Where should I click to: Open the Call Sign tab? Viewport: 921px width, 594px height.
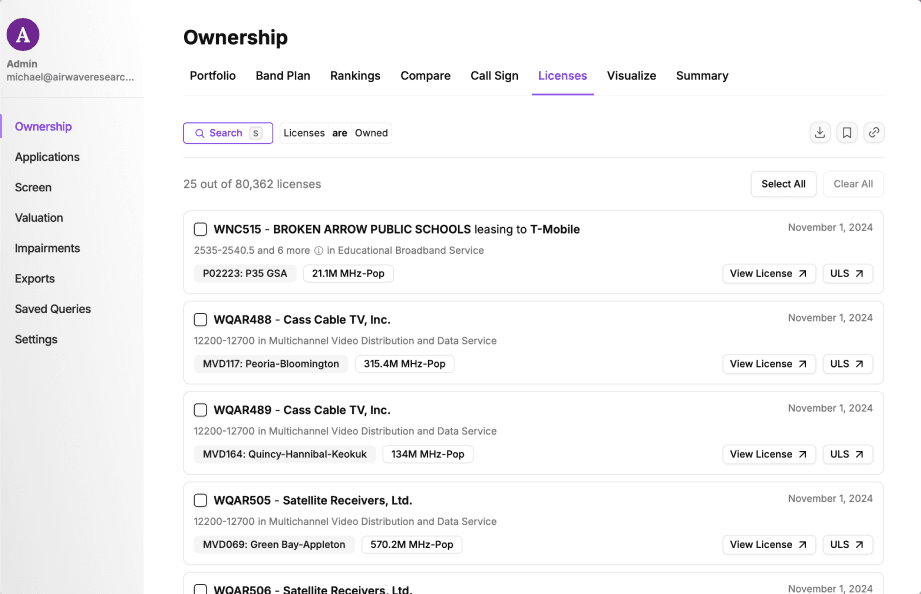[495, 76]
